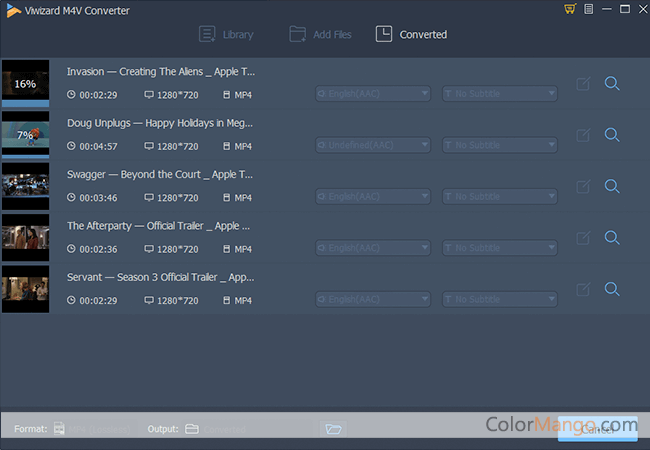The width and height of the screenshot is (650, 450).
Task: Open The Afterparty subtitle dropdown
Action: (499, 248)
